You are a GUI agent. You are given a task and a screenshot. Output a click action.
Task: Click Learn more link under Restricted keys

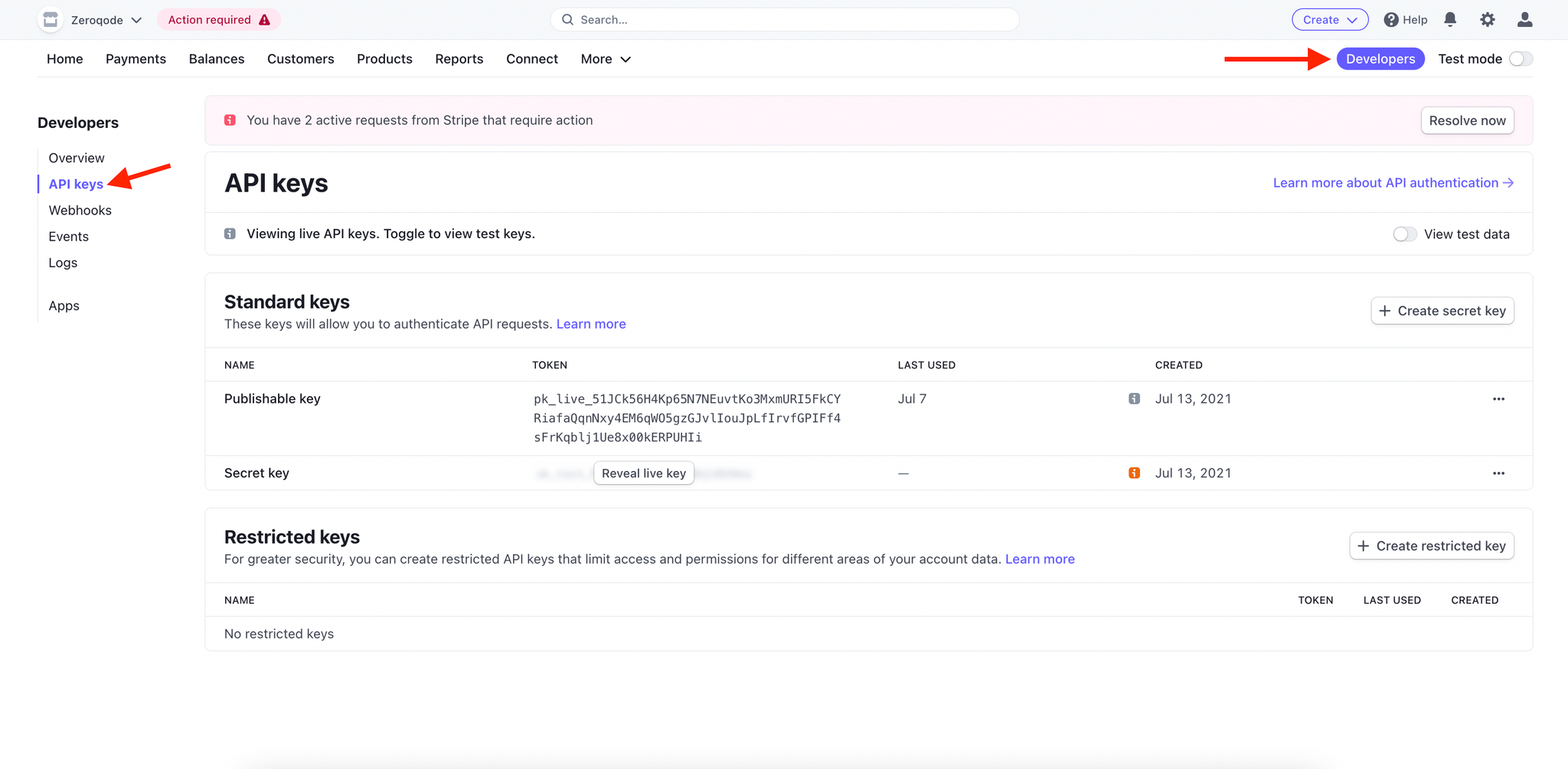point(1040,559)
